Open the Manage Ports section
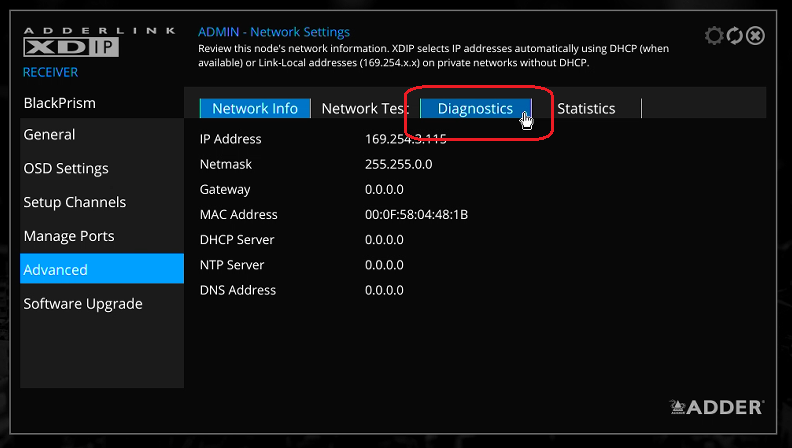792x448 pixels. click(x=69, y=236)
